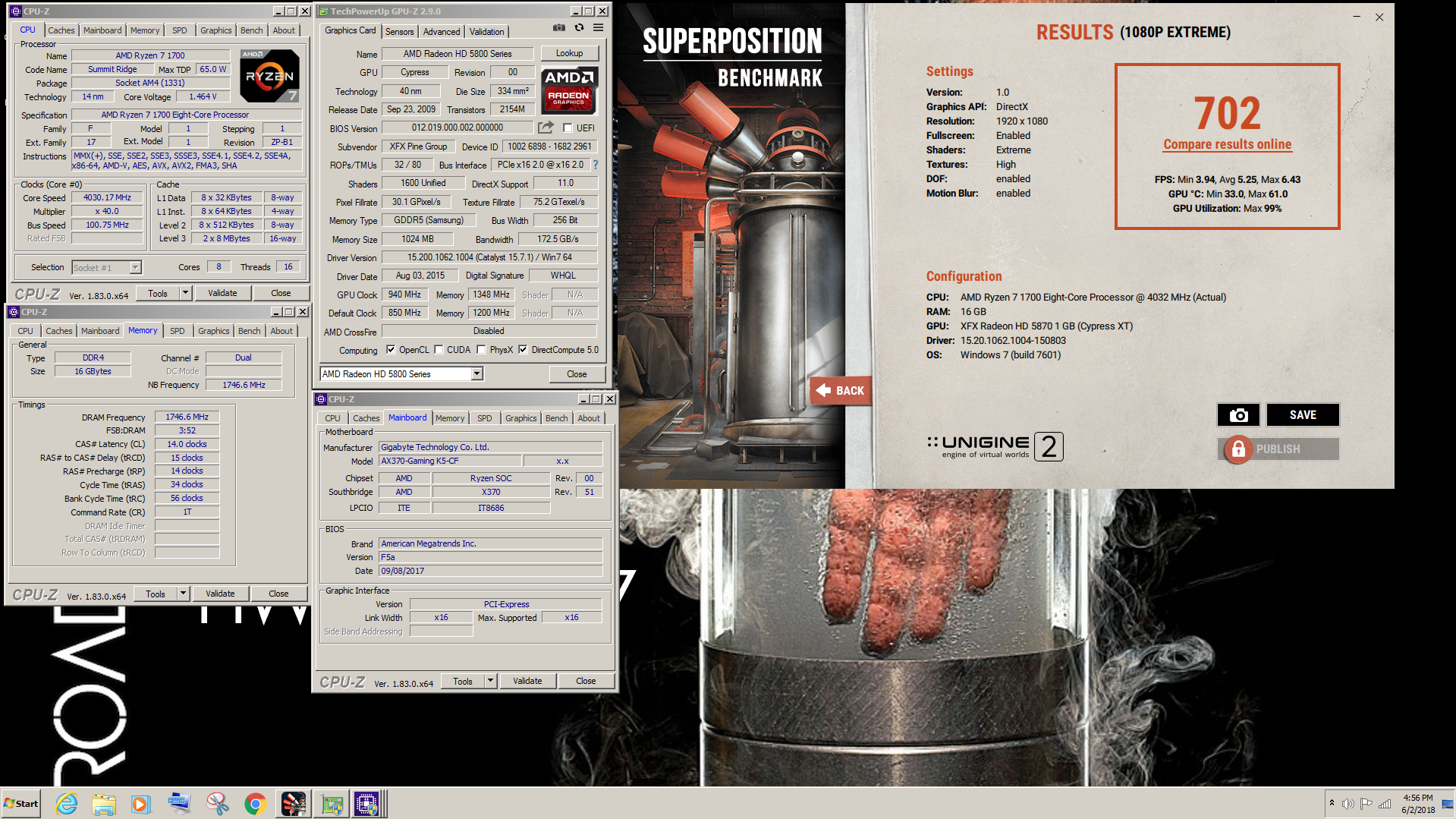Toggle the OpenCL checkbox
This screenshot has width=1456, height=819.
click(391, 350)
